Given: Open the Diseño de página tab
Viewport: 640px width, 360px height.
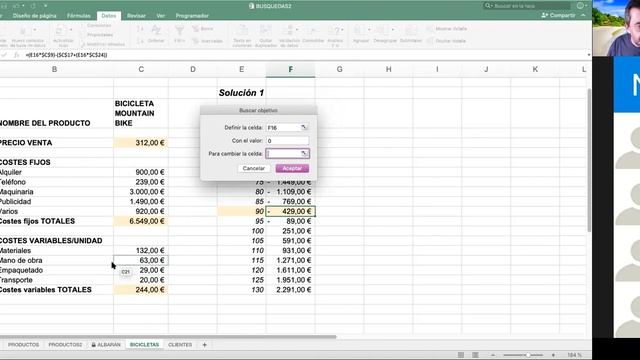Looking at the screenshot, I should click(34, 16).
